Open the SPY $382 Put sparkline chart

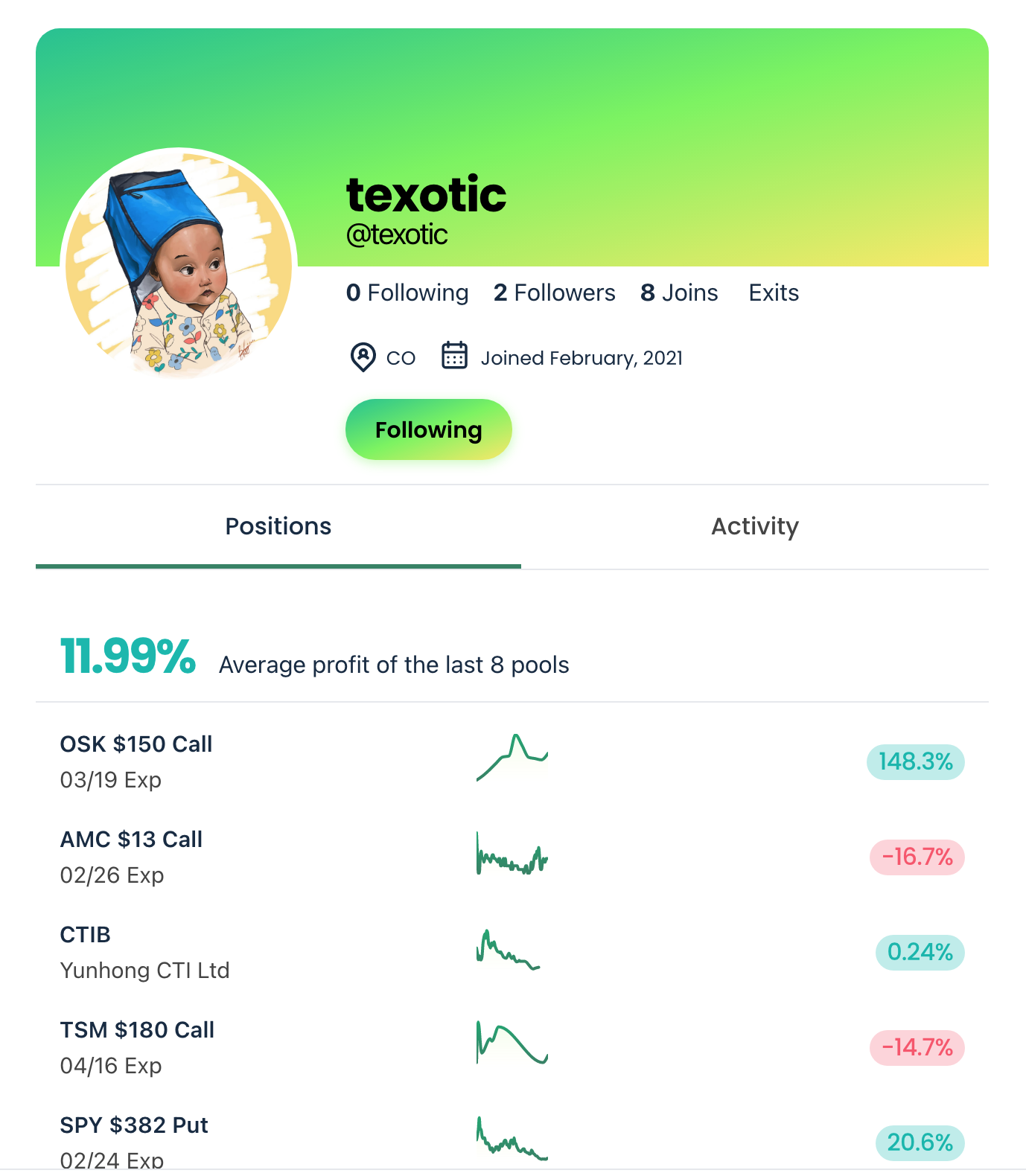[x=512, y=1140]
